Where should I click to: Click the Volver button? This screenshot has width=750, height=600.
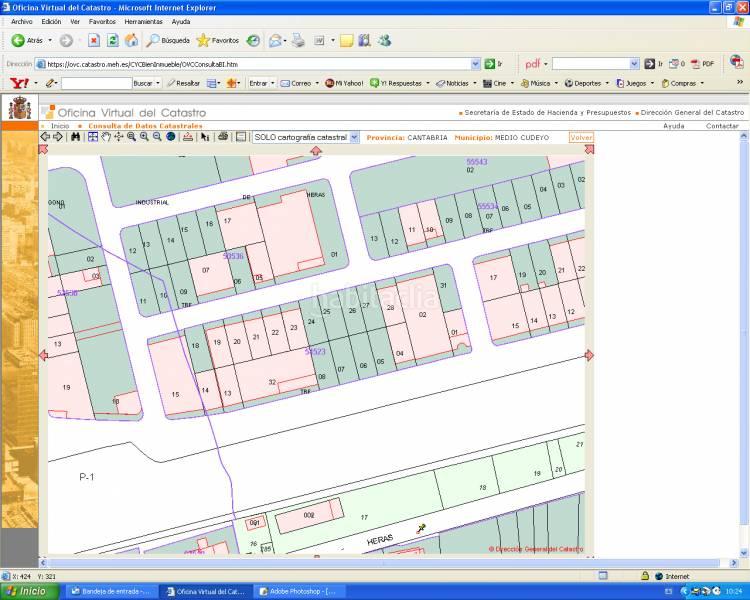[x=581, y=137]
